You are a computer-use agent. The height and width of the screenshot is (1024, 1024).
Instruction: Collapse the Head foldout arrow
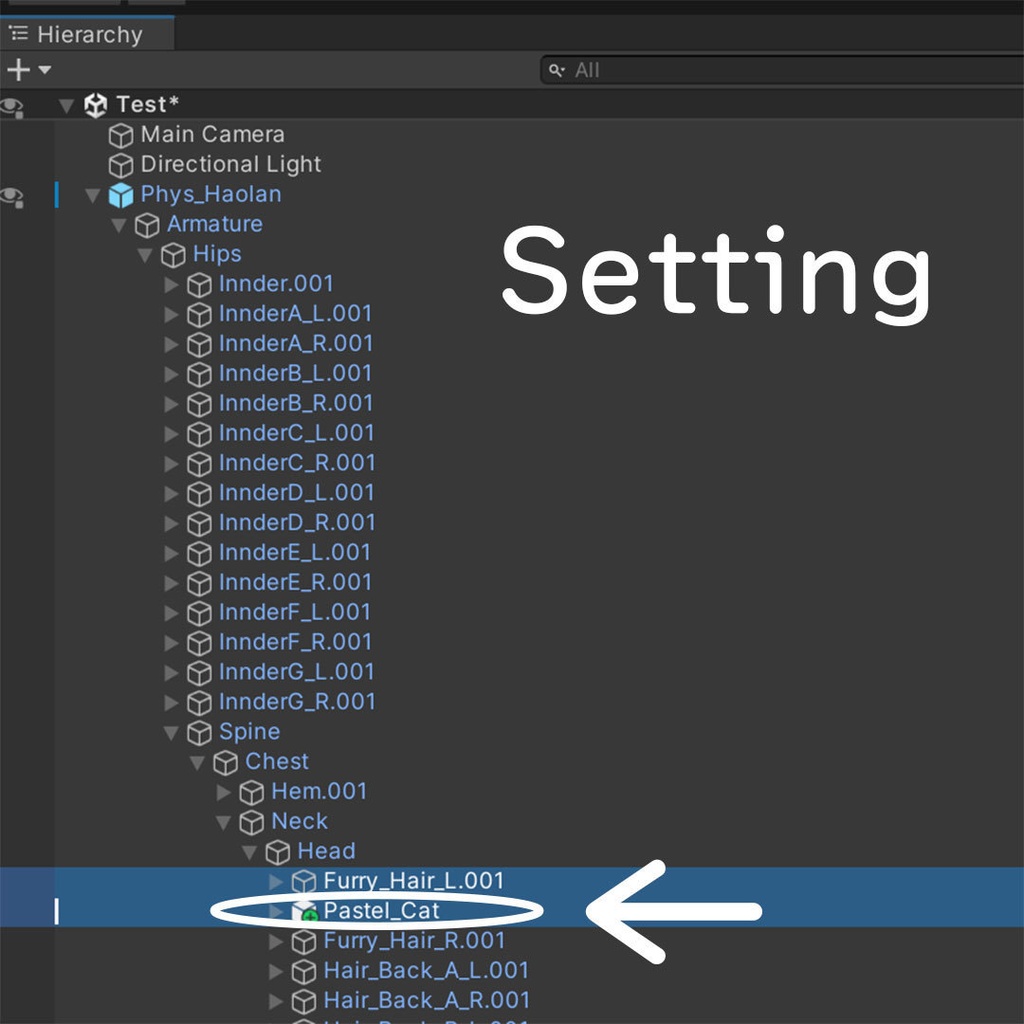tap(249, 852)
